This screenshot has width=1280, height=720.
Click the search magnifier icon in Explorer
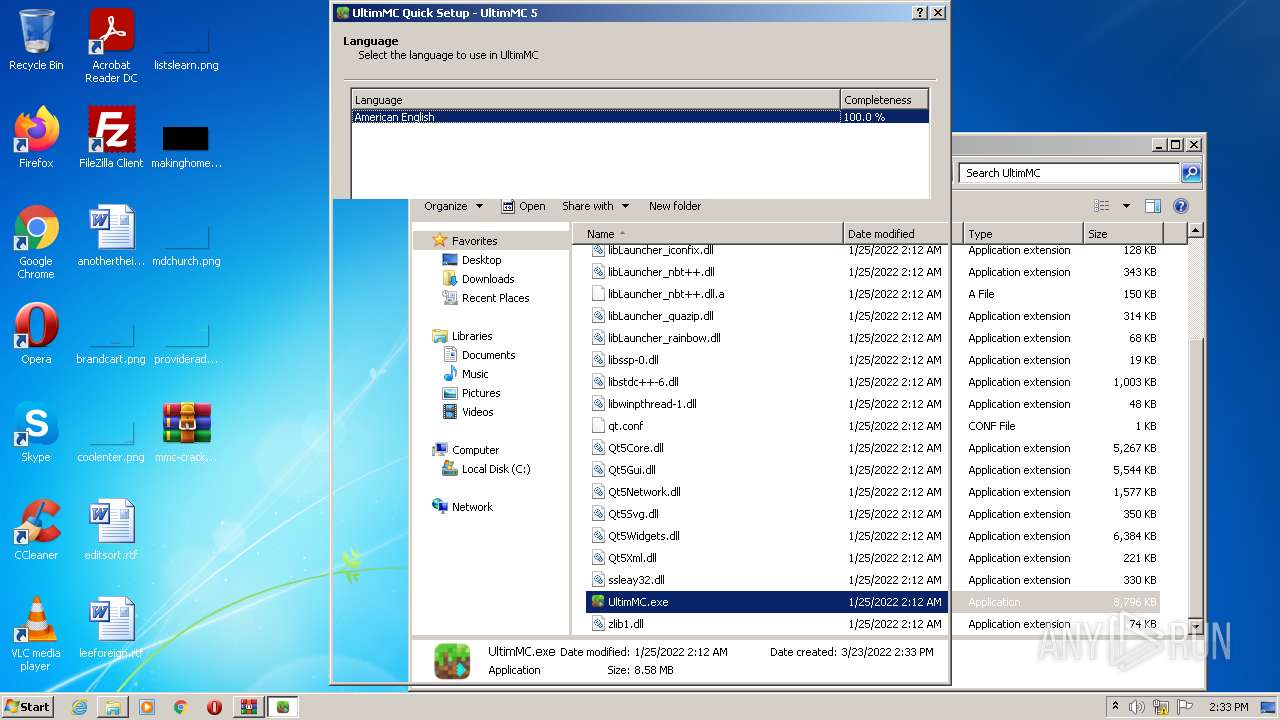click(x=1190, y=173)
